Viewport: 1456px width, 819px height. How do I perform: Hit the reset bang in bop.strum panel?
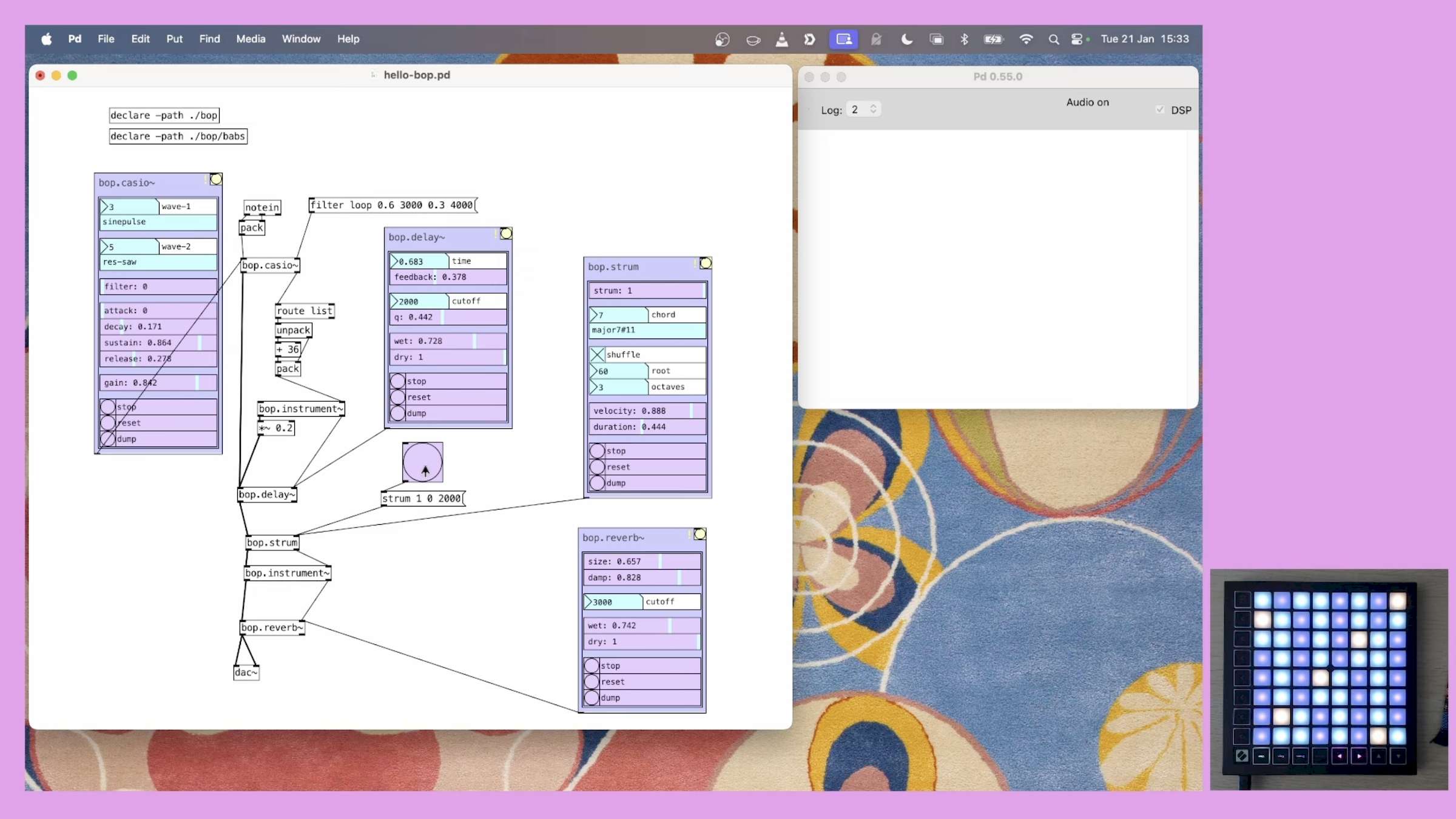[597, 467]
